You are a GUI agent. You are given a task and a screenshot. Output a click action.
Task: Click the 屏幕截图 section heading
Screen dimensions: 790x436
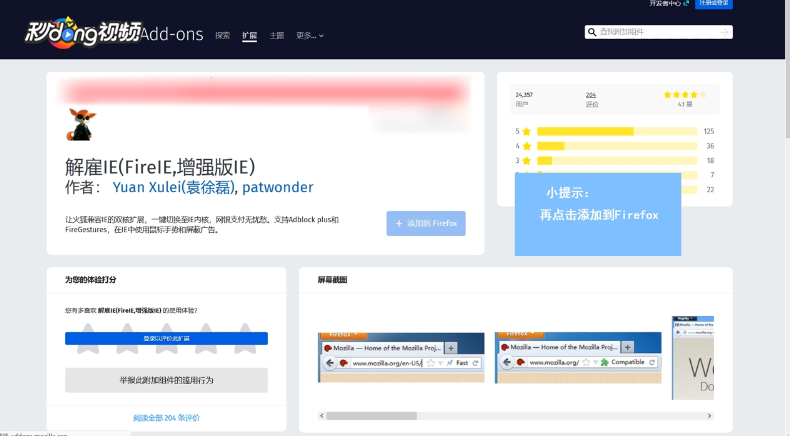333,280
